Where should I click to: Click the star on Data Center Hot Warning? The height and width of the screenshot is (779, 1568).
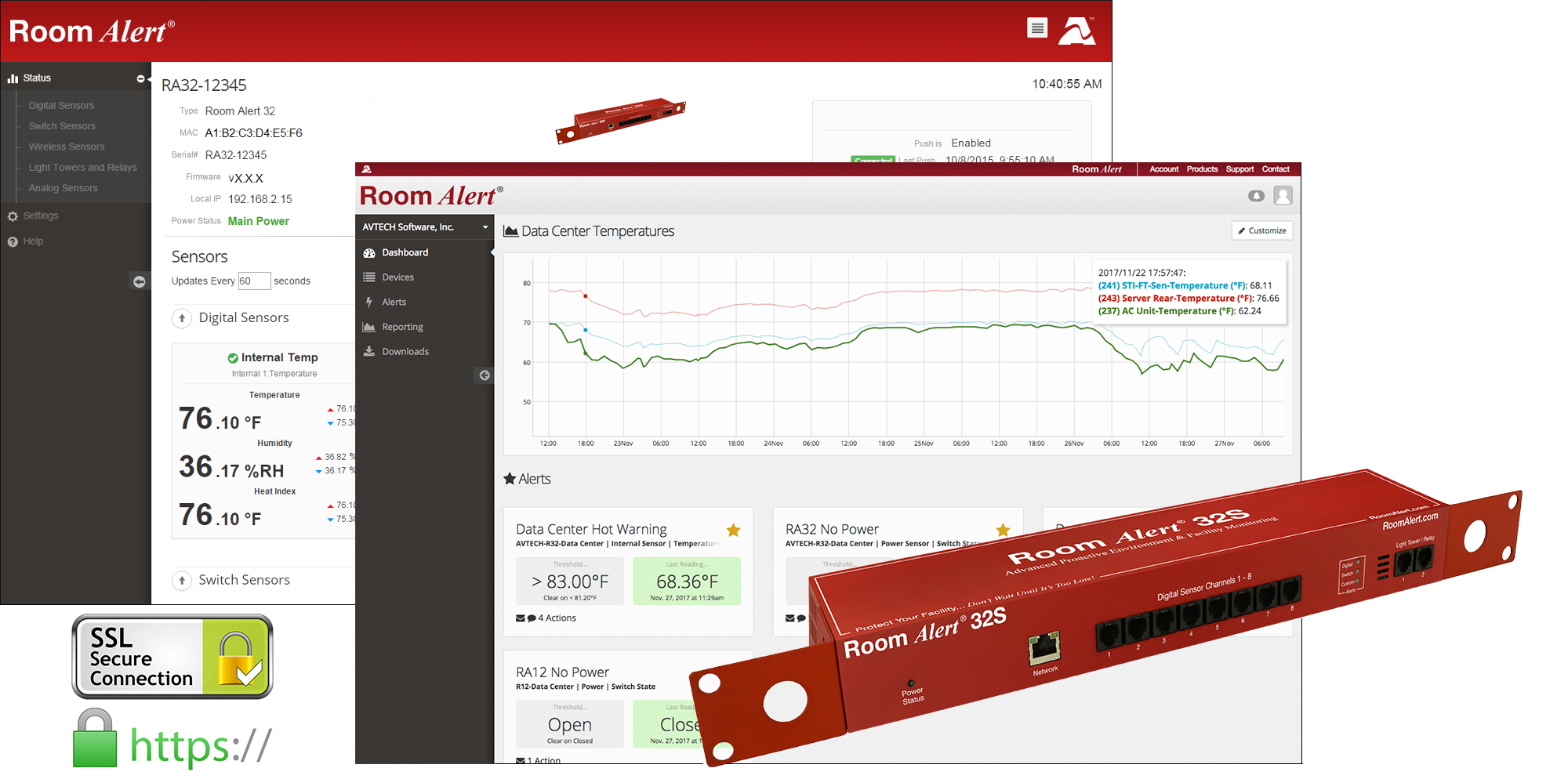[x=733, y=531]
